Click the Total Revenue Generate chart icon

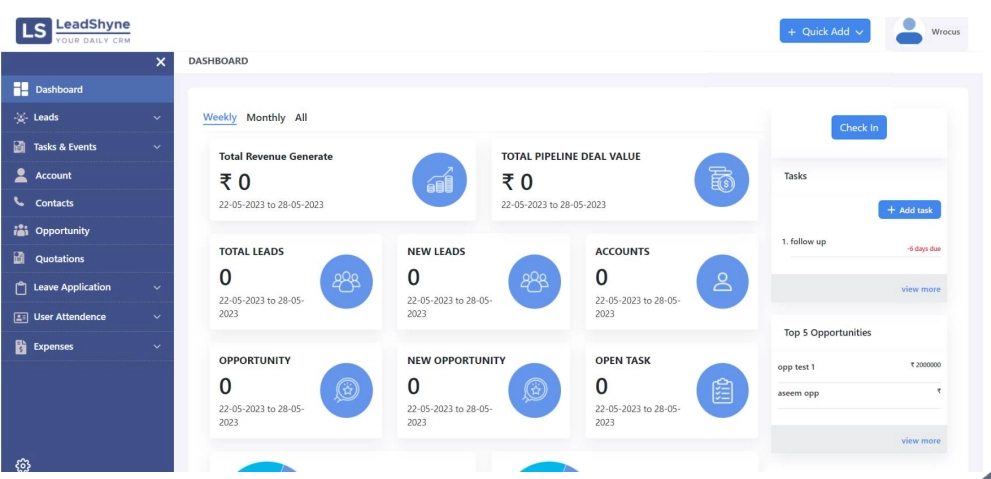tap(439, 180)
